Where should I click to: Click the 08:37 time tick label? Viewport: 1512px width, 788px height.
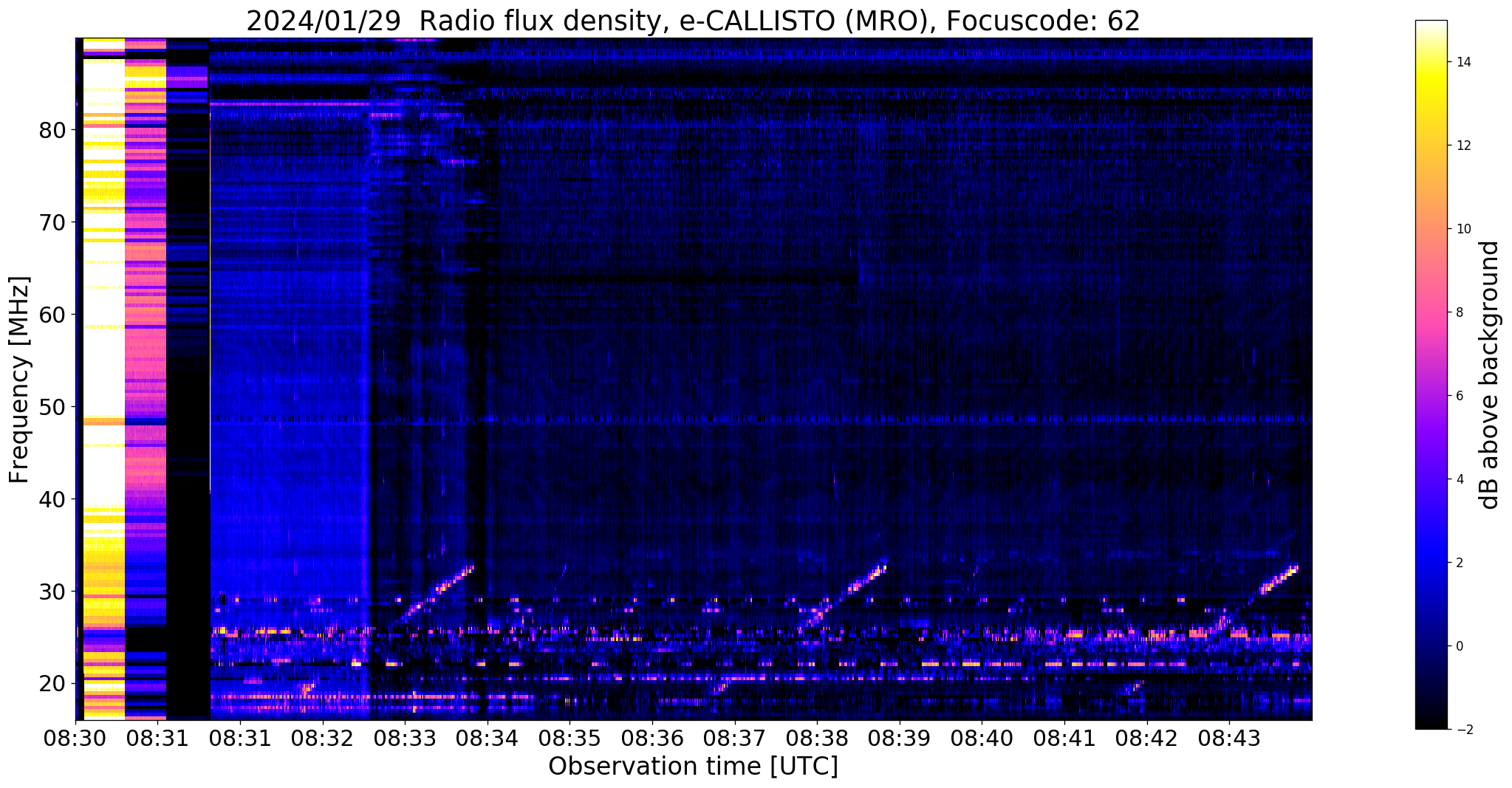coord(735,738)
